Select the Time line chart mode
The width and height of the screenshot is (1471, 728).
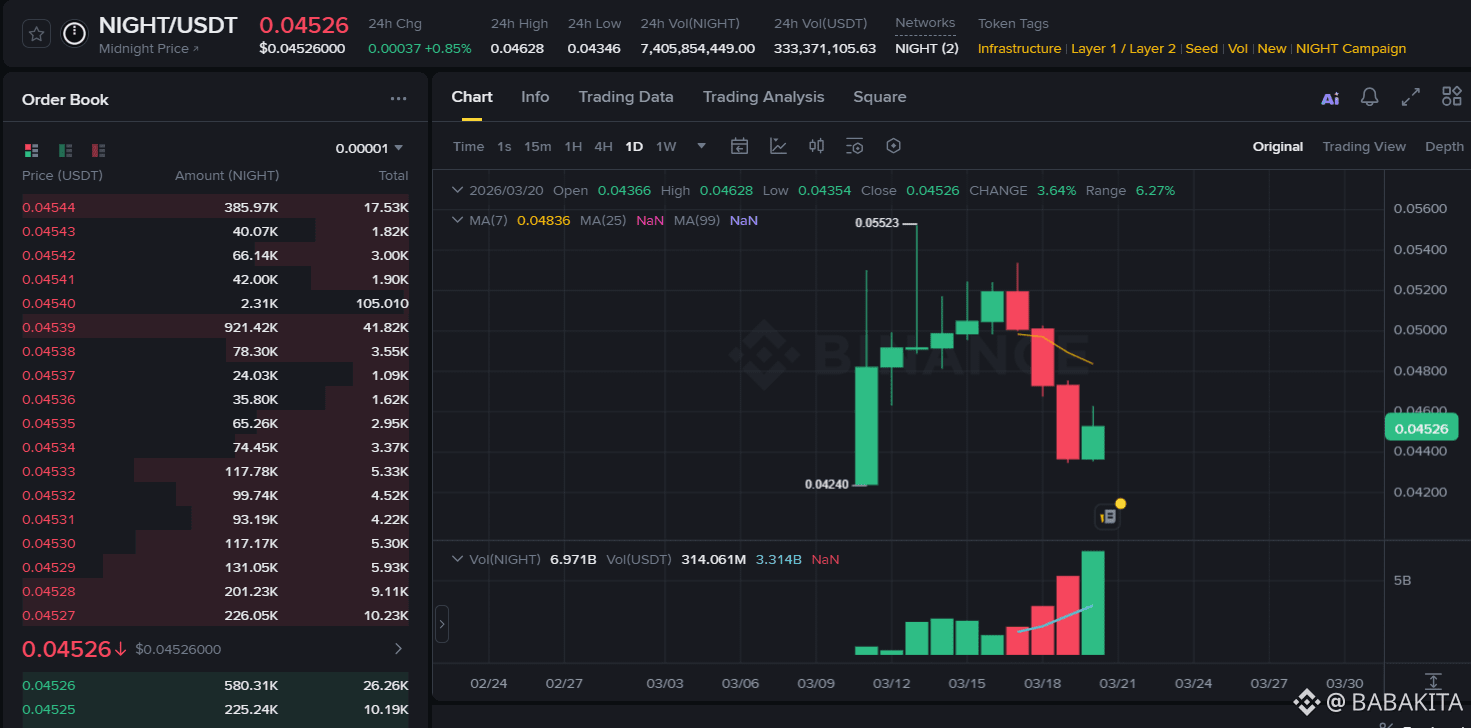(468, 146)
